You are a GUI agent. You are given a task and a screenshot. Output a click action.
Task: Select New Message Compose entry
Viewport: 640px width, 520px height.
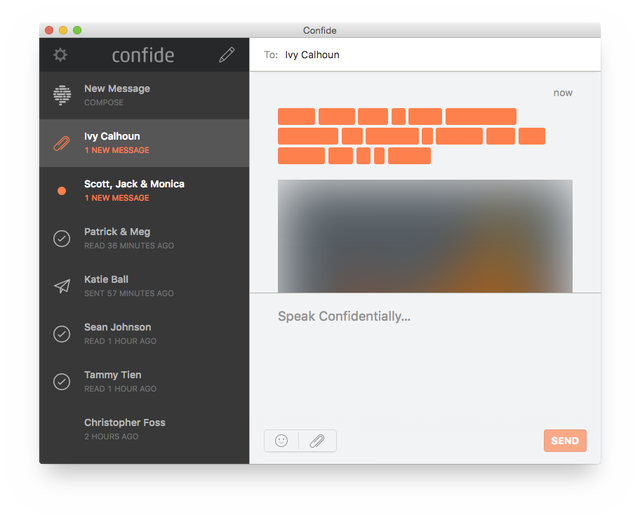click(144, 96)
